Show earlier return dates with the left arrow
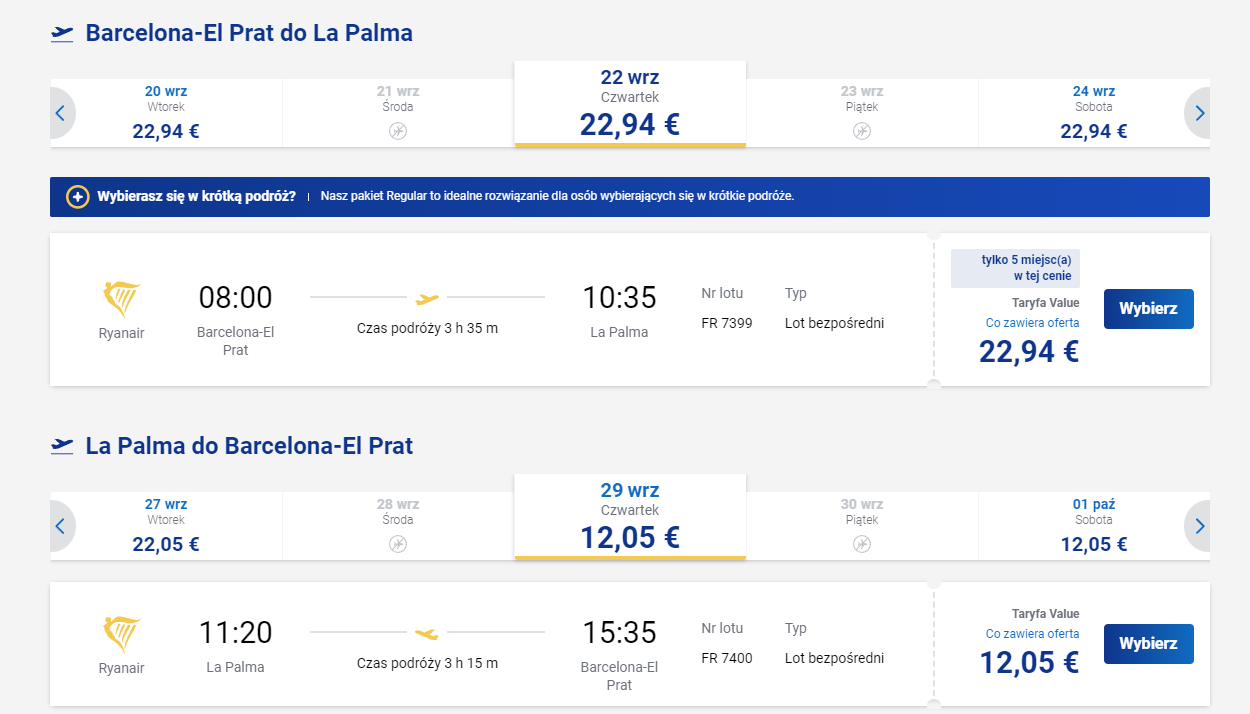 coord(62,526)
